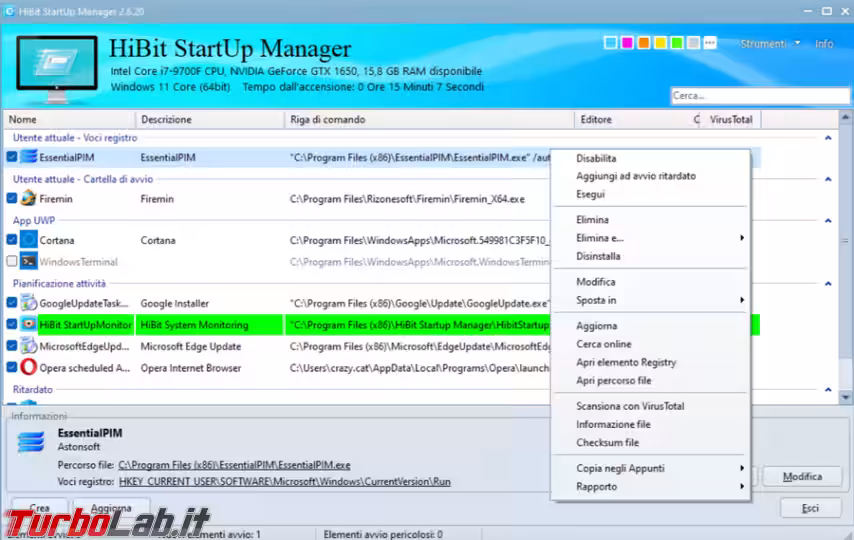Click the EssentialPIM icon in Informazioni panel
The image size is (854, 540).
click(30, 441)
